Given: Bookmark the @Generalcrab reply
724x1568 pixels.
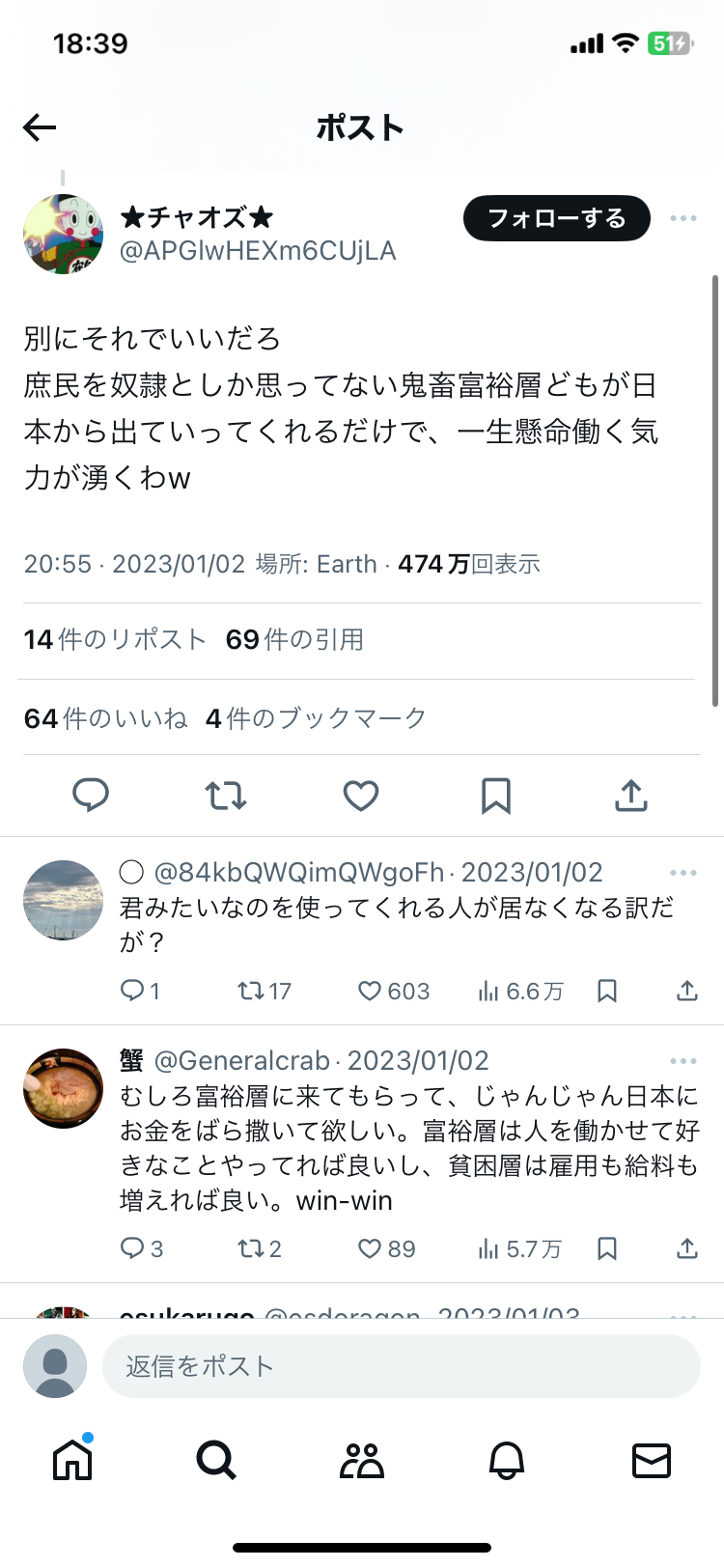Looking at the screenshot, I should click(607, 1249).
